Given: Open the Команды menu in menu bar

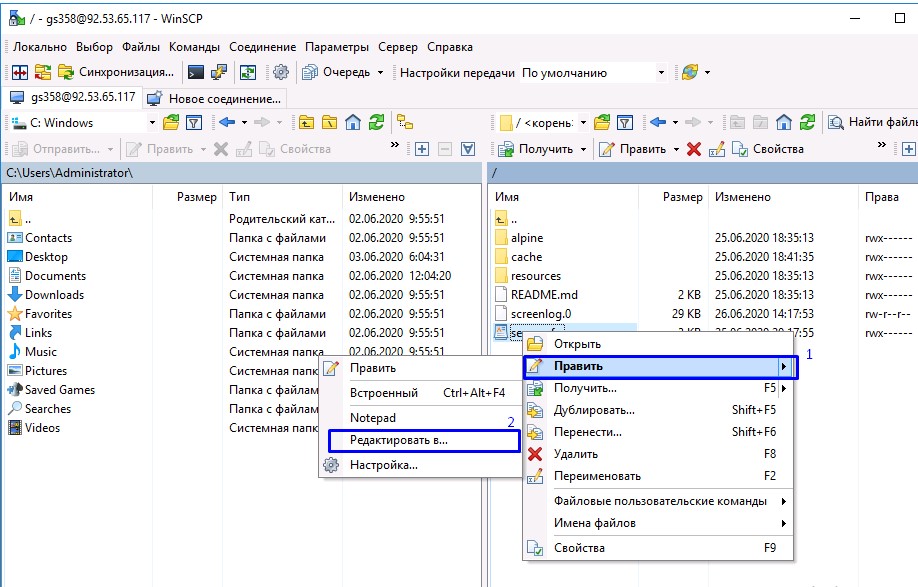Looking at the screenshot, I should 194,47.
